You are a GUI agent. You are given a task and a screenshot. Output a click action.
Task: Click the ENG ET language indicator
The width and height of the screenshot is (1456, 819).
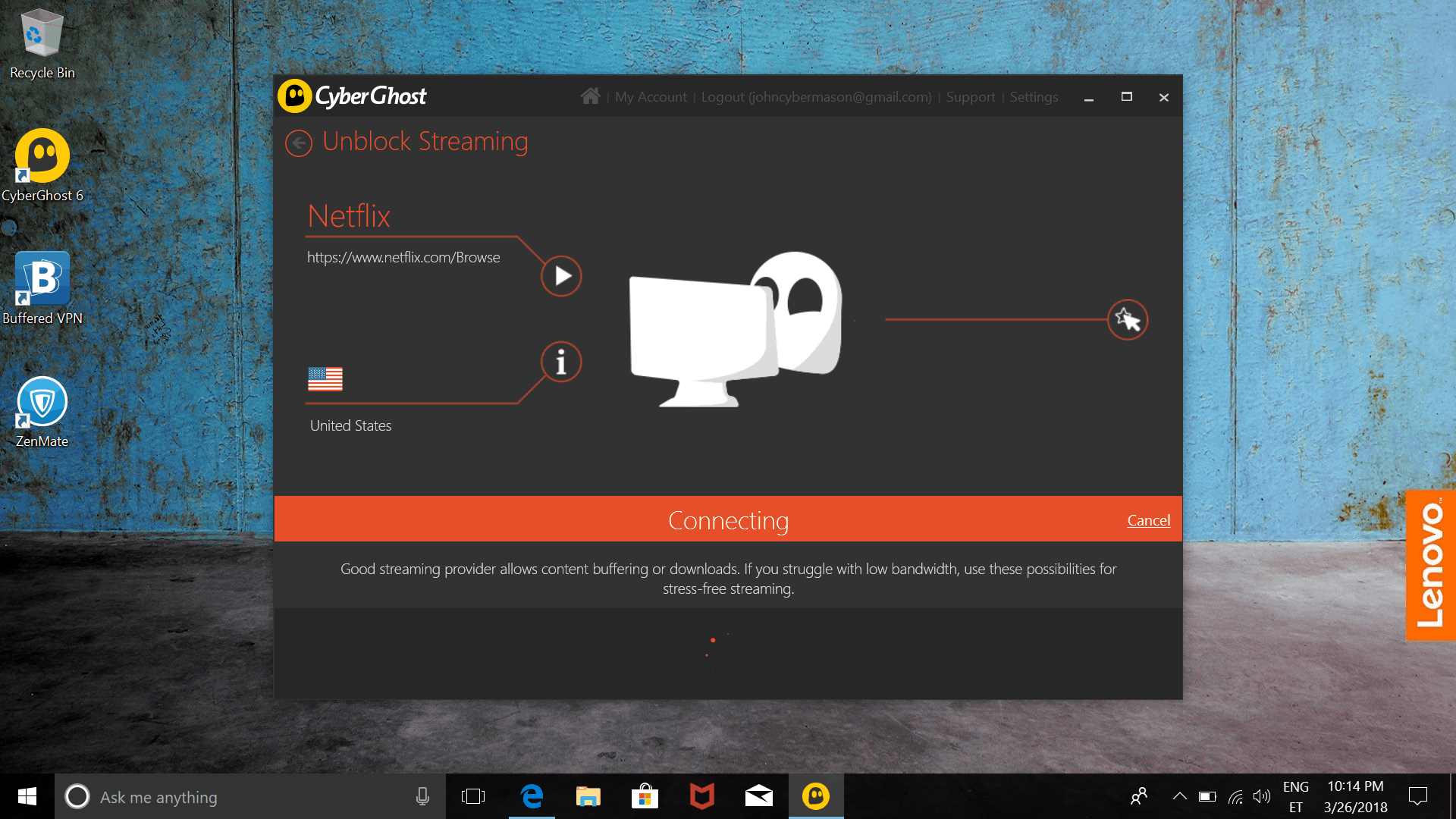click(x=1296, y=797)
